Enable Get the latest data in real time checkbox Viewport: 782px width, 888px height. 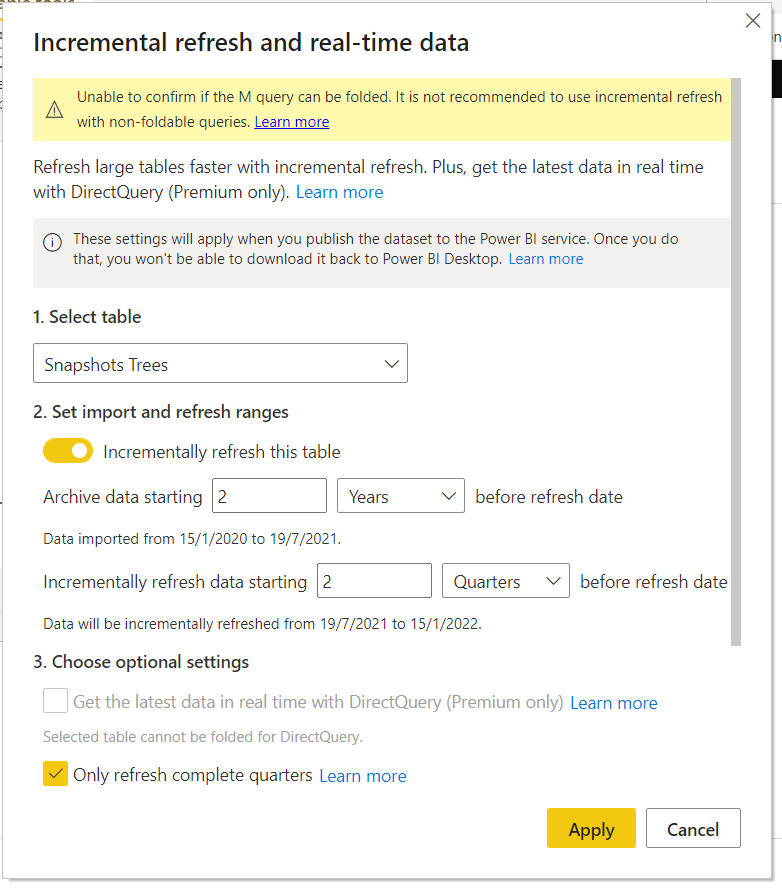(56, 702)
